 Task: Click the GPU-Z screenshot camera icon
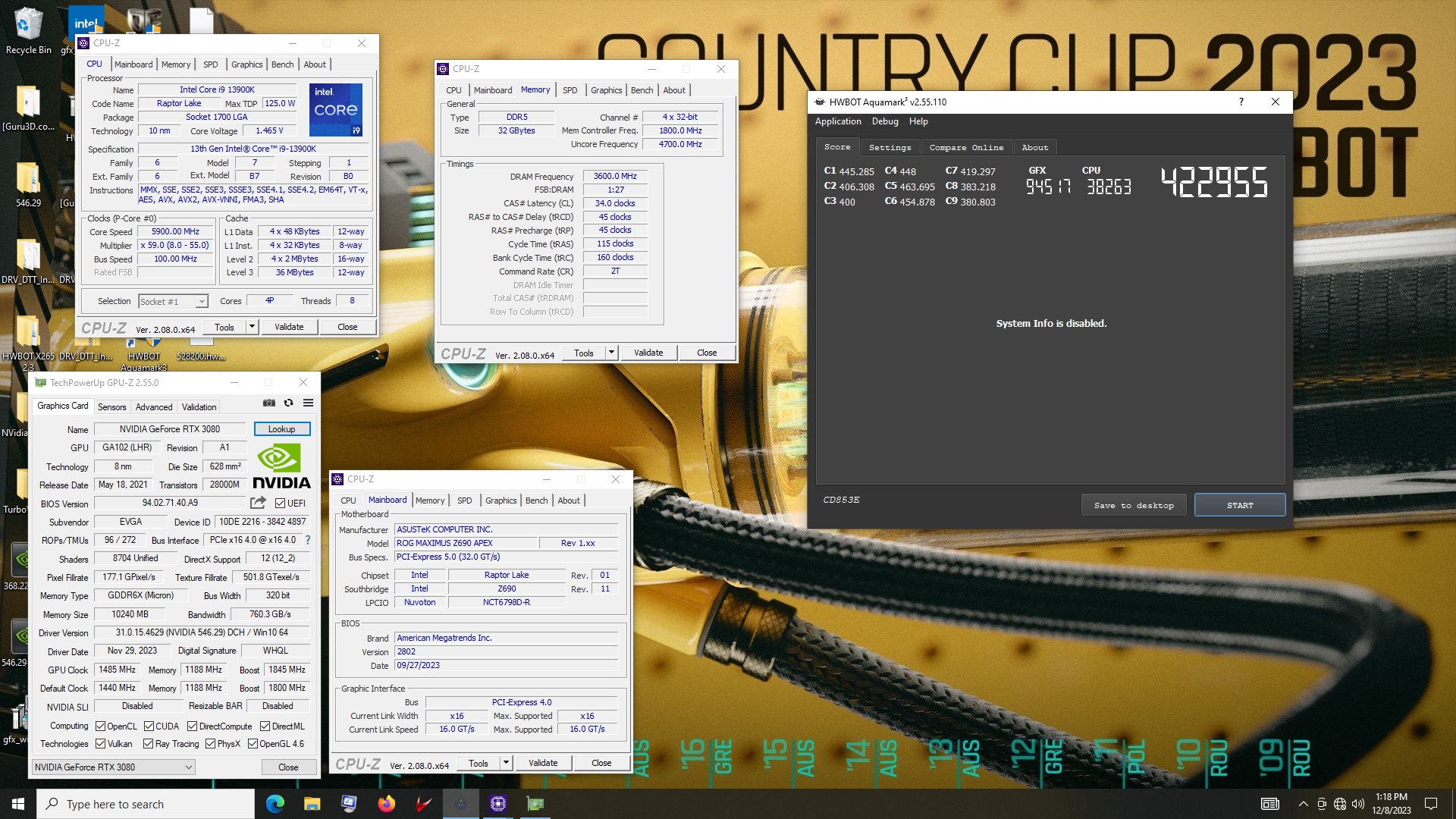pyautogui.click(x=268, y=403)
